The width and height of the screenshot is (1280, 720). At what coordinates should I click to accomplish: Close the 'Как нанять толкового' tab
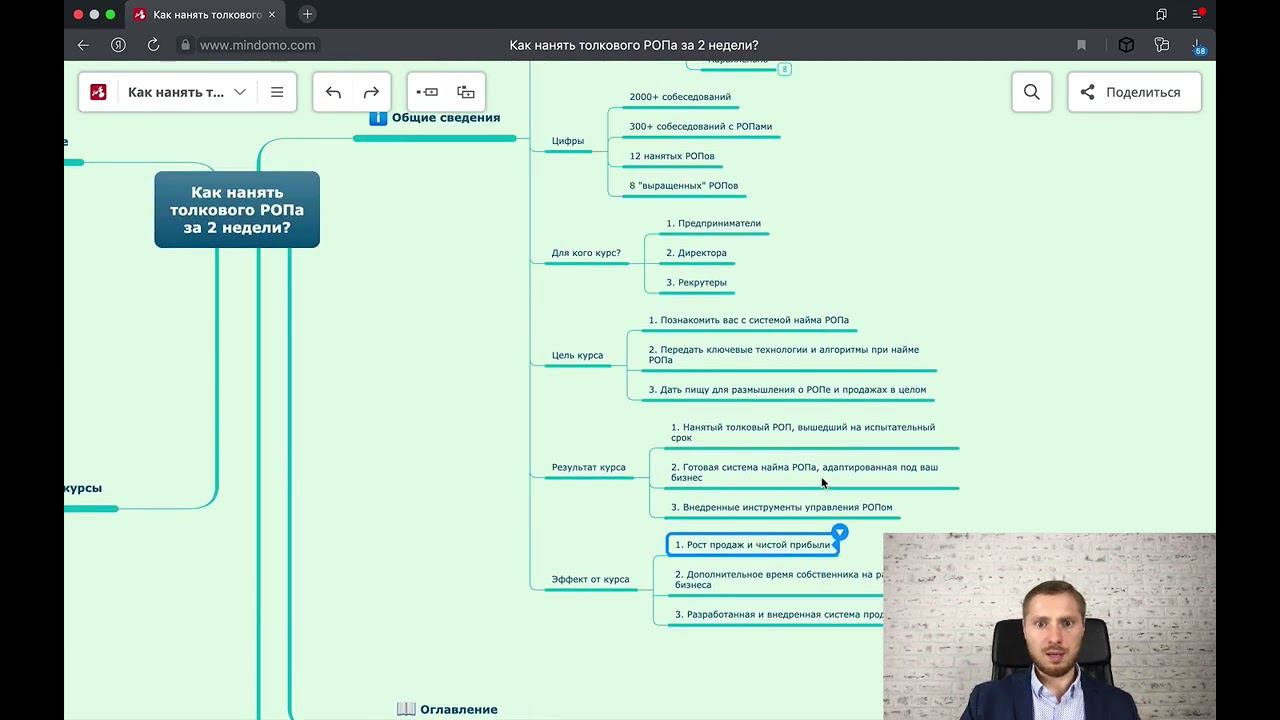(272, 15)
